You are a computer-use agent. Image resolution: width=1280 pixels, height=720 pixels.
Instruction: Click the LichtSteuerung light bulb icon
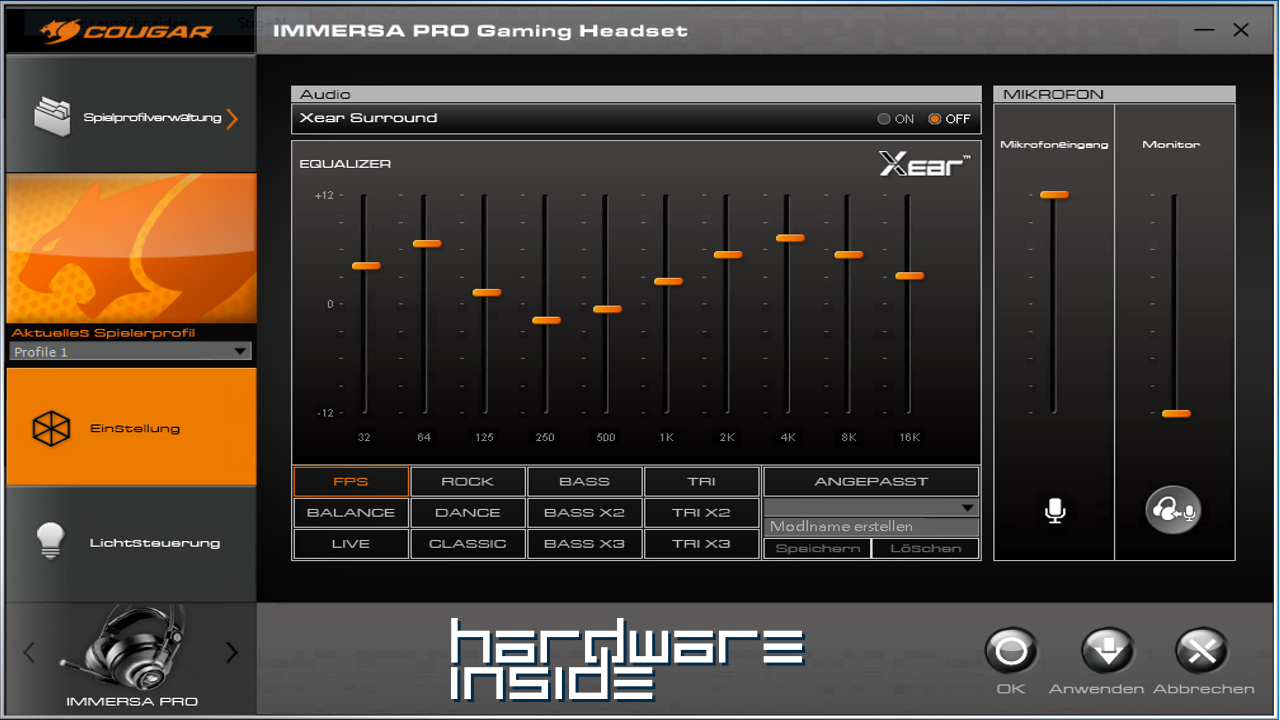[x=50, y=541]
